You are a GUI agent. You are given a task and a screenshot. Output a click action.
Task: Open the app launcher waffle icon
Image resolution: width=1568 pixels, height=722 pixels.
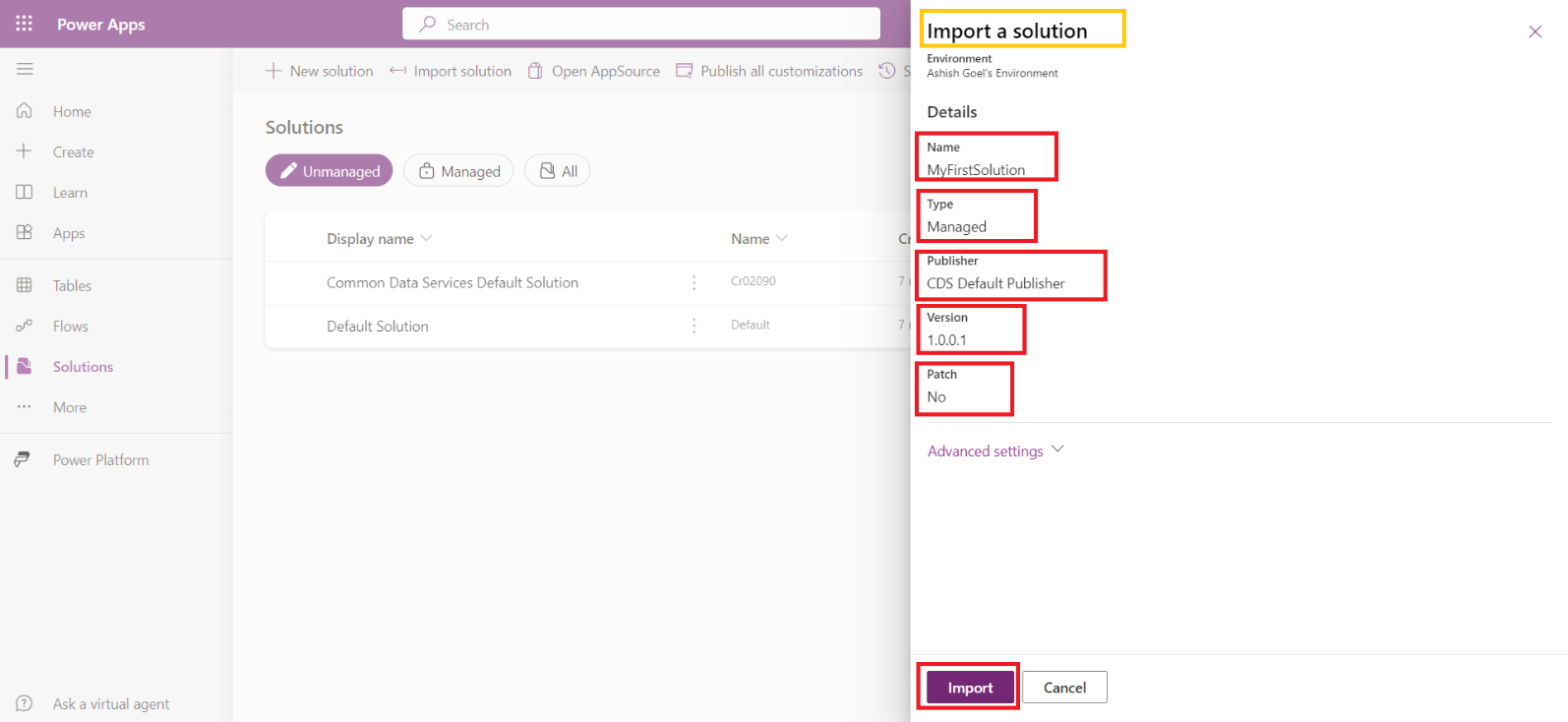tap(25, 24)
